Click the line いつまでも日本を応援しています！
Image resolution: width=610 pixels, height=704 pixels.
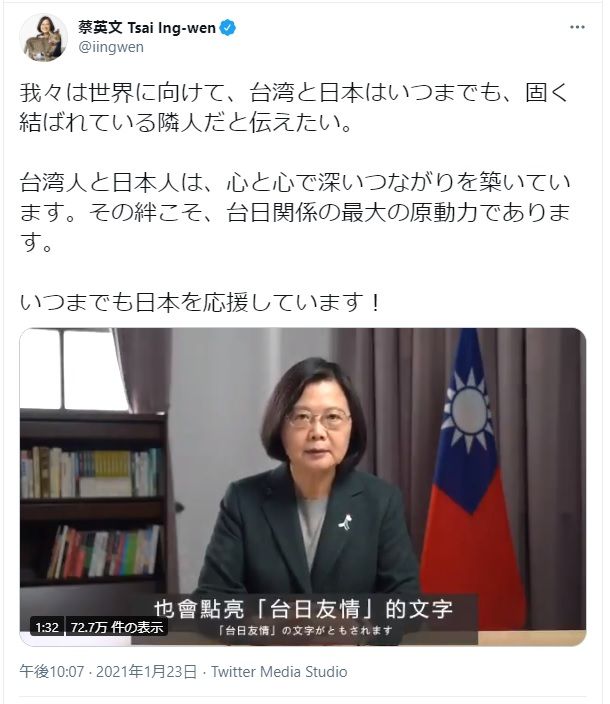(x=200, y=302)
